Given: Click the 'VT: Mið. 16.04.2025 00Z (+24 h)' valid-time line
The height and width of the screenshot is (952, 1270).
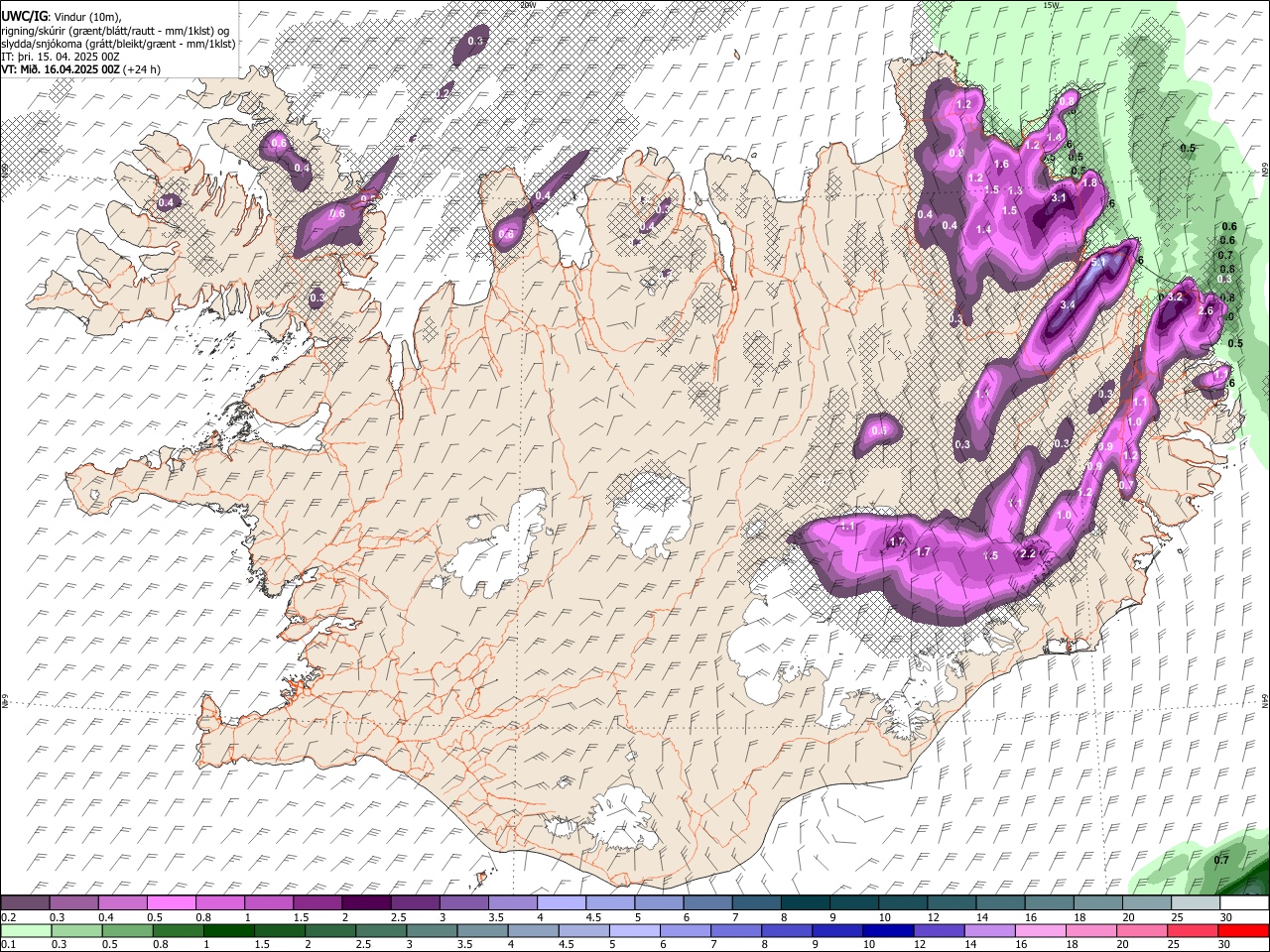Looking at the screenshot, I should [x=81, y=69].
